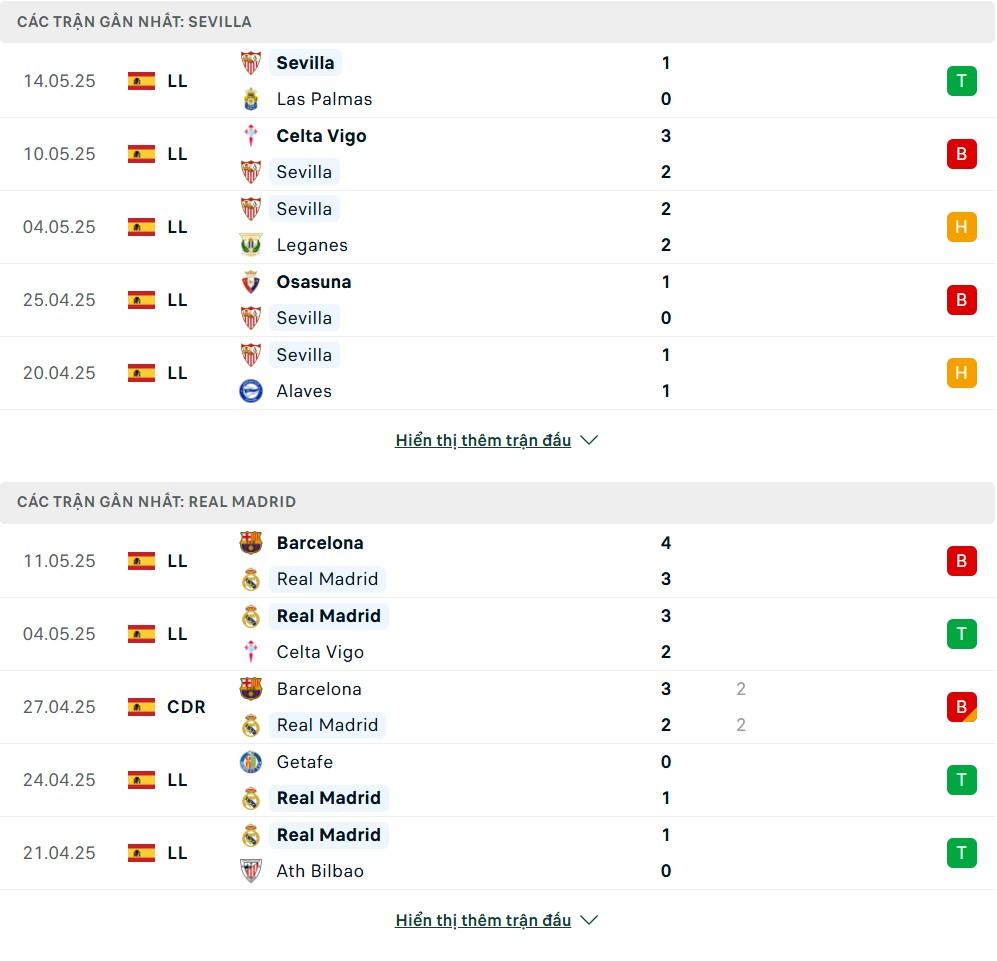Expand more Real Madrid matches chevron
The width and height of the screenshot is (997, 961).
(589, 920)
